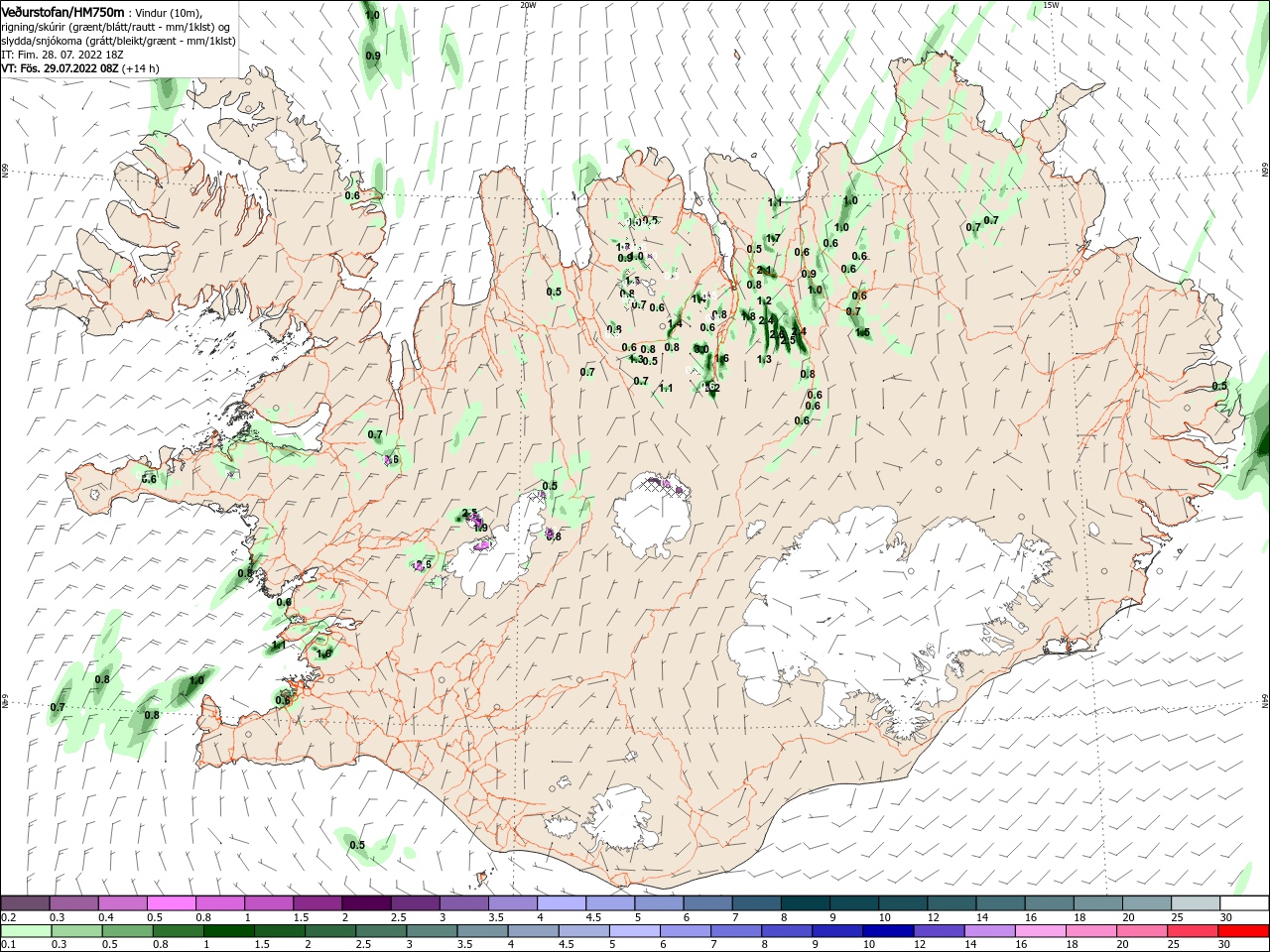
Task: Click the 1.2 precipitation value
Action: pyautogui.click(x=764, y=300)
